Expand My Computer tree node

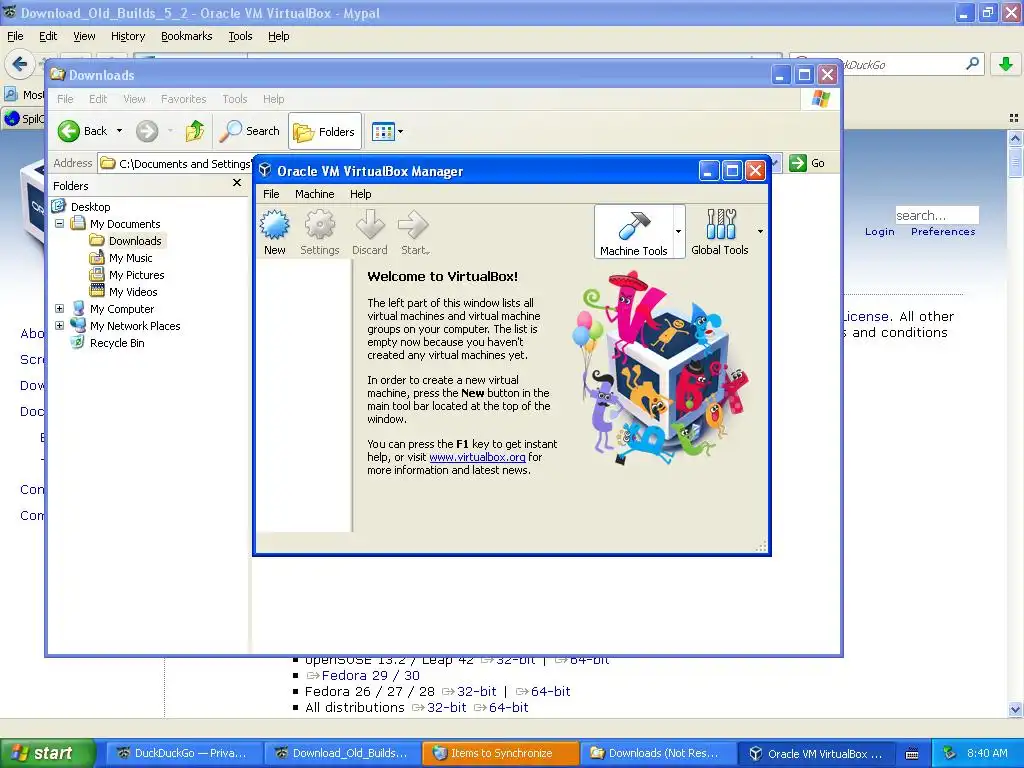[x=59, y=308]
